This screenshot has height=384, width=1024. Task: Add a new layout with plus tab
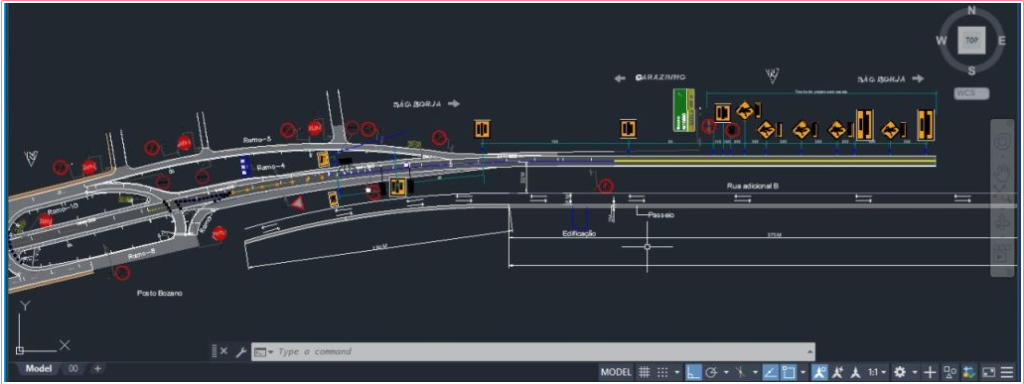click(x=97, y=369)
